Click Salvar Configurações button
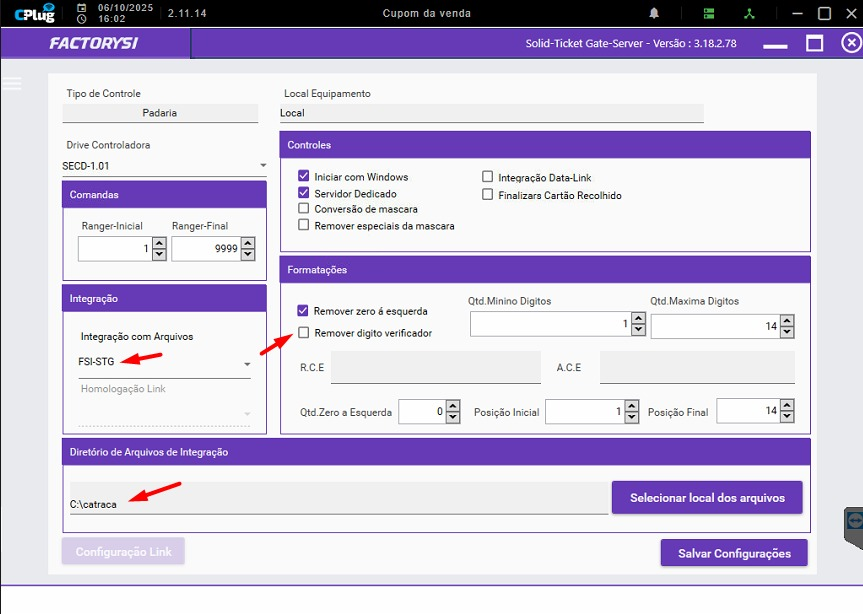 (x=733, y=553)
